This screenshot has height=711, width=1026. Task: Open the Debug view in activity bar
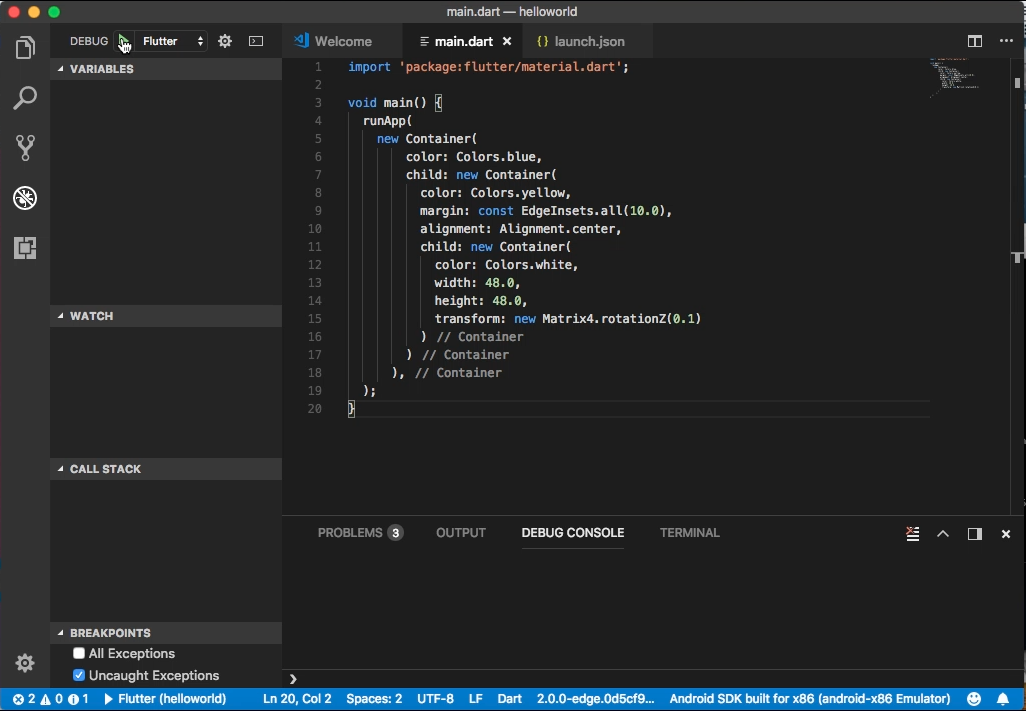click(25, 198)
